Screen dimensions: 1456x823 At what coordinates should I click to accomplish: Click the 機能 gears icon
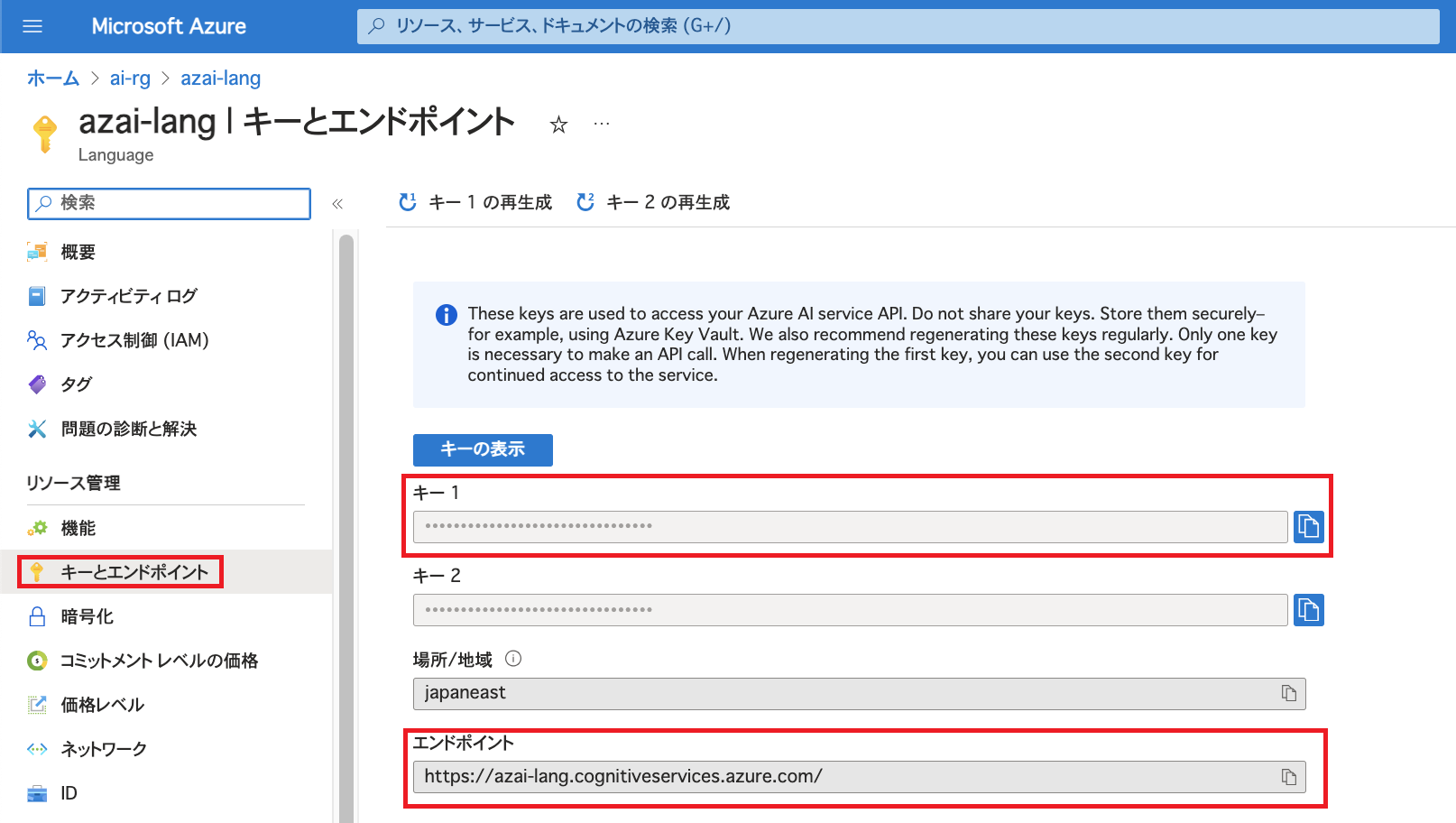[x=37, y=528]
